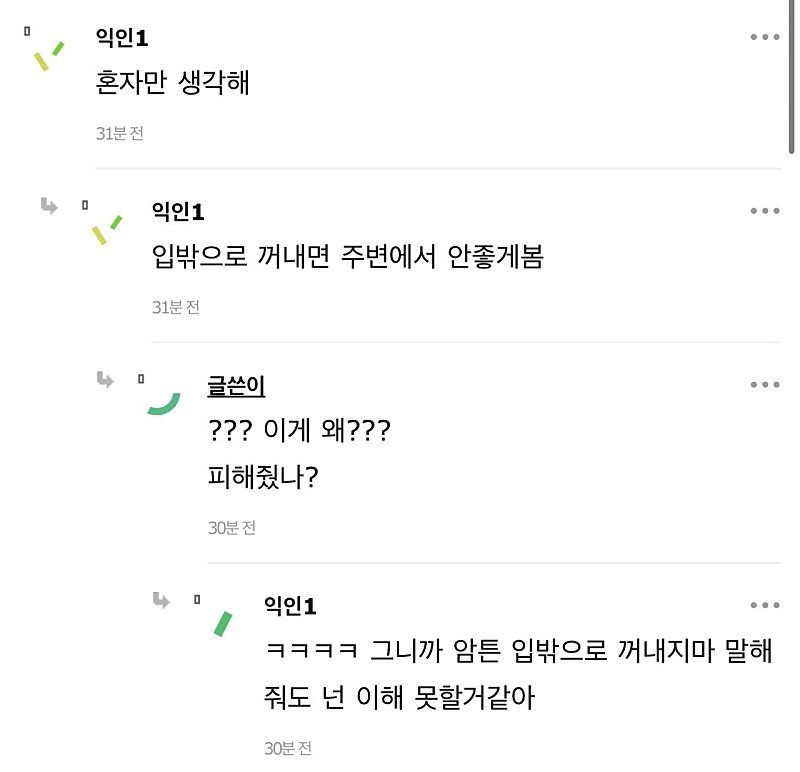Open more options for the '혼자만 생각해' comment

pyautogui.click(x=765, y=37)
